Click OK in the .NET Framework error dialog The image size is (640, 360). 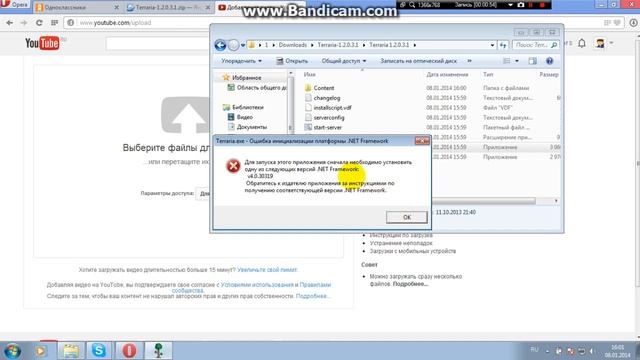407,217
